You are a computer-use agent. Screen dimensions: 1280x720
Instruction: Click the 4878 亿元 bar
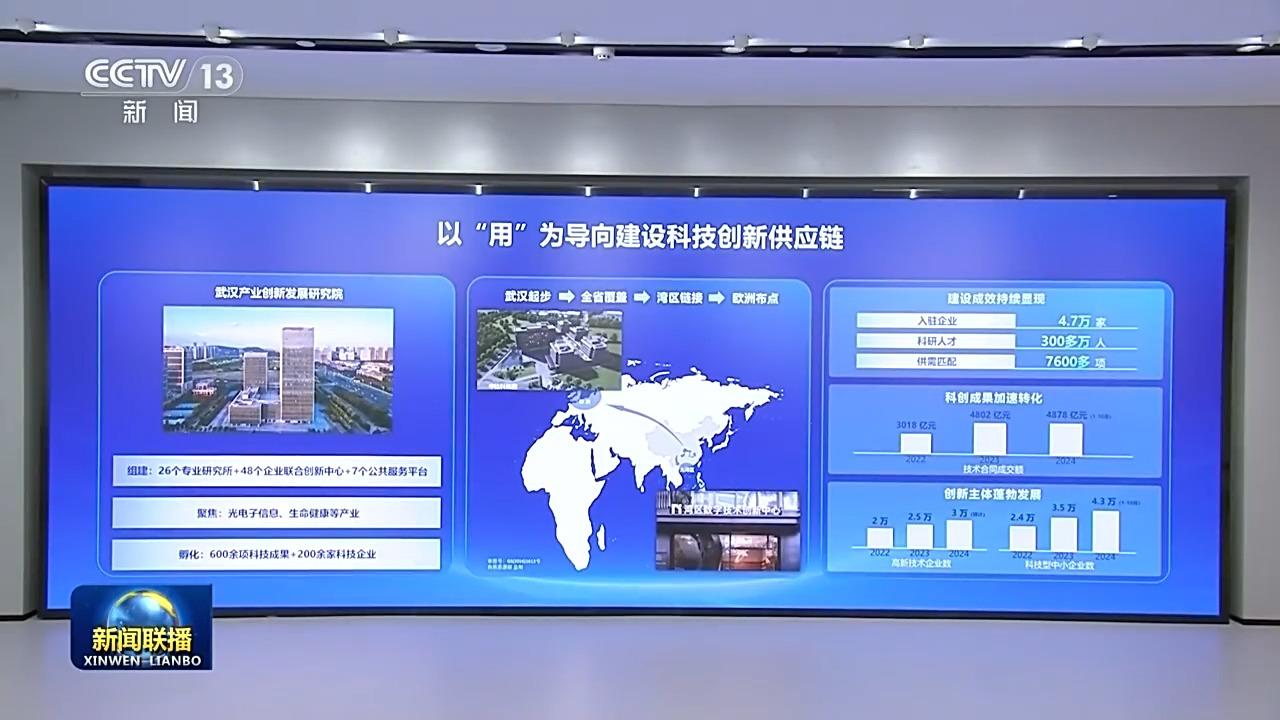coord(1066,438)
